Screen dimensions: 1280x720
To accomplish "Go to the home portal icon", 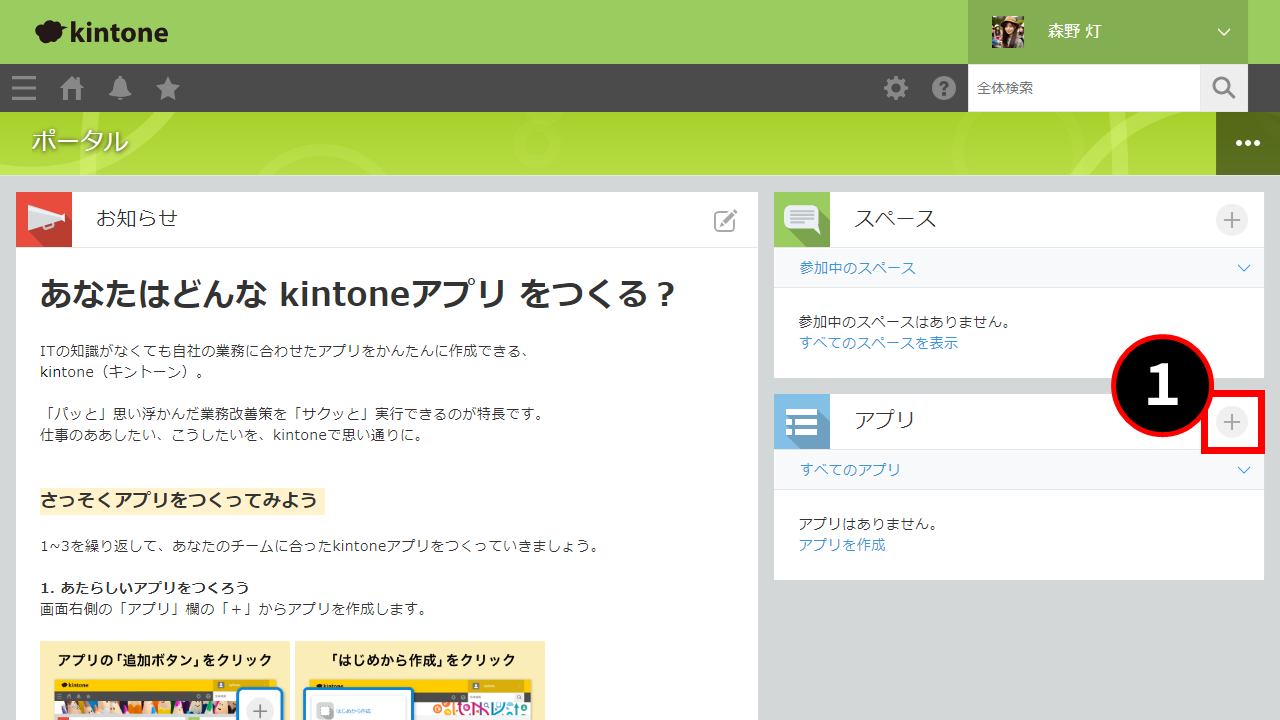I will [x=72, y=88].
